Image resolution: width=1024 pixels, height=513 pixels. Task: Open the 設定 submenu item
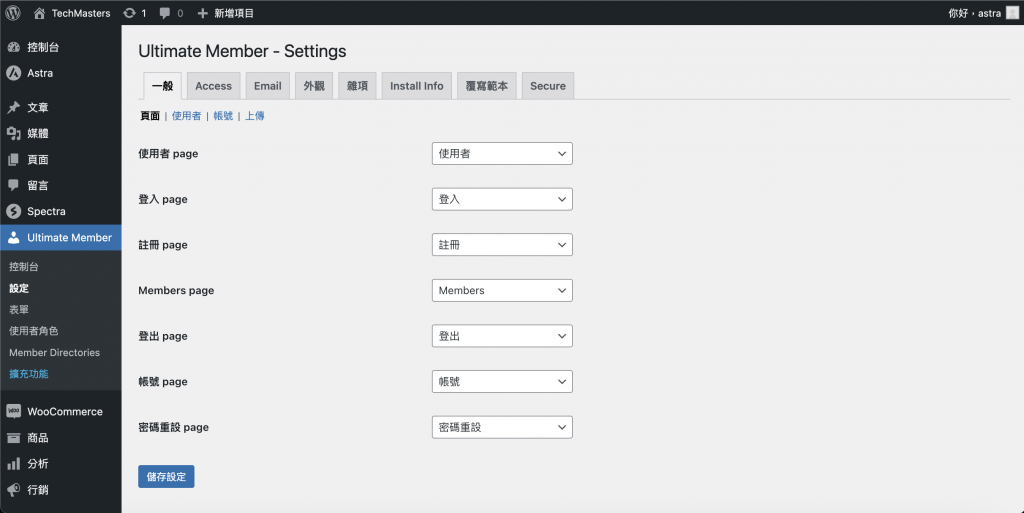point(19,288)
